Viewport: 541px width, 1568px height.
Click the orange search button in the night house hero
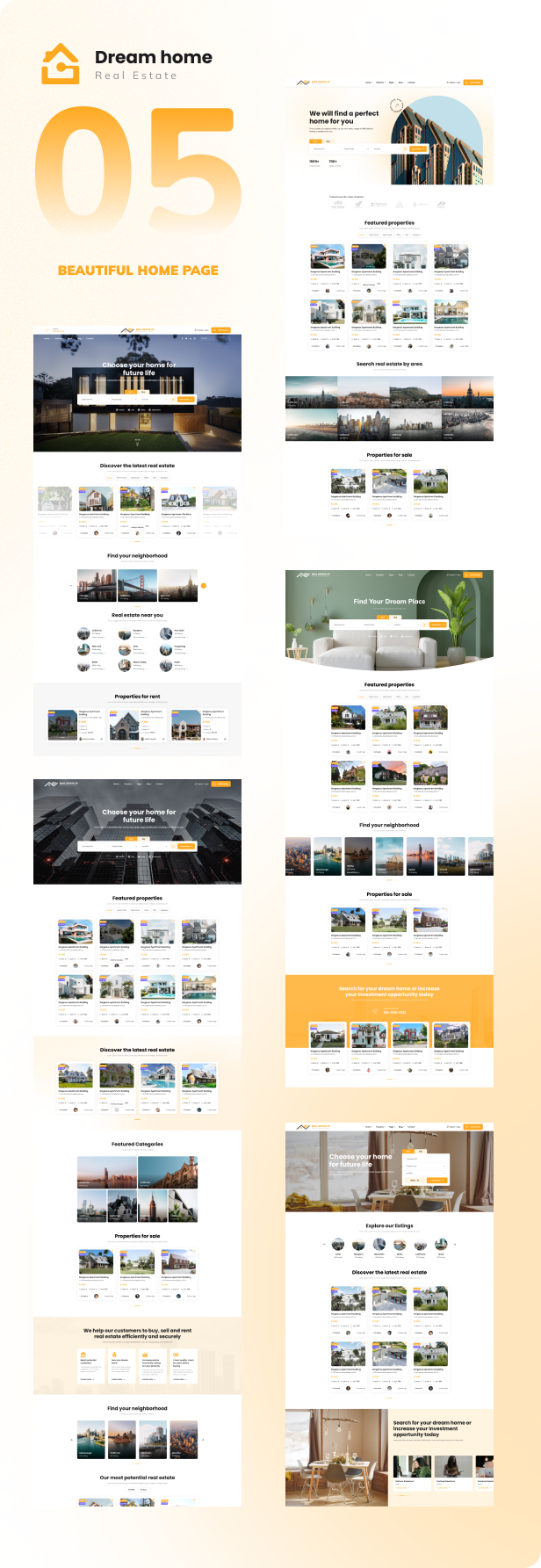(x=184, y=400)
